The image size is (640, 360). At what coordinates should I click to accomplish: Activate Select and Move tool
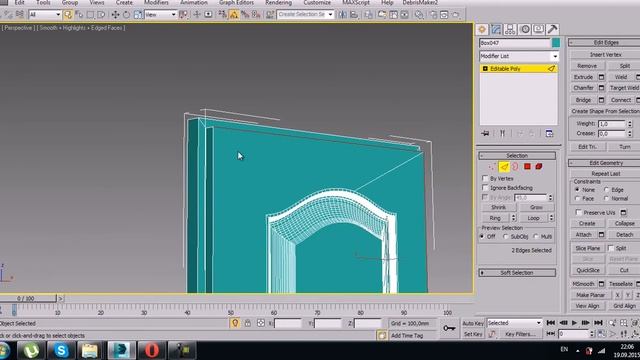pyautogui.click(x=116, y=15)
